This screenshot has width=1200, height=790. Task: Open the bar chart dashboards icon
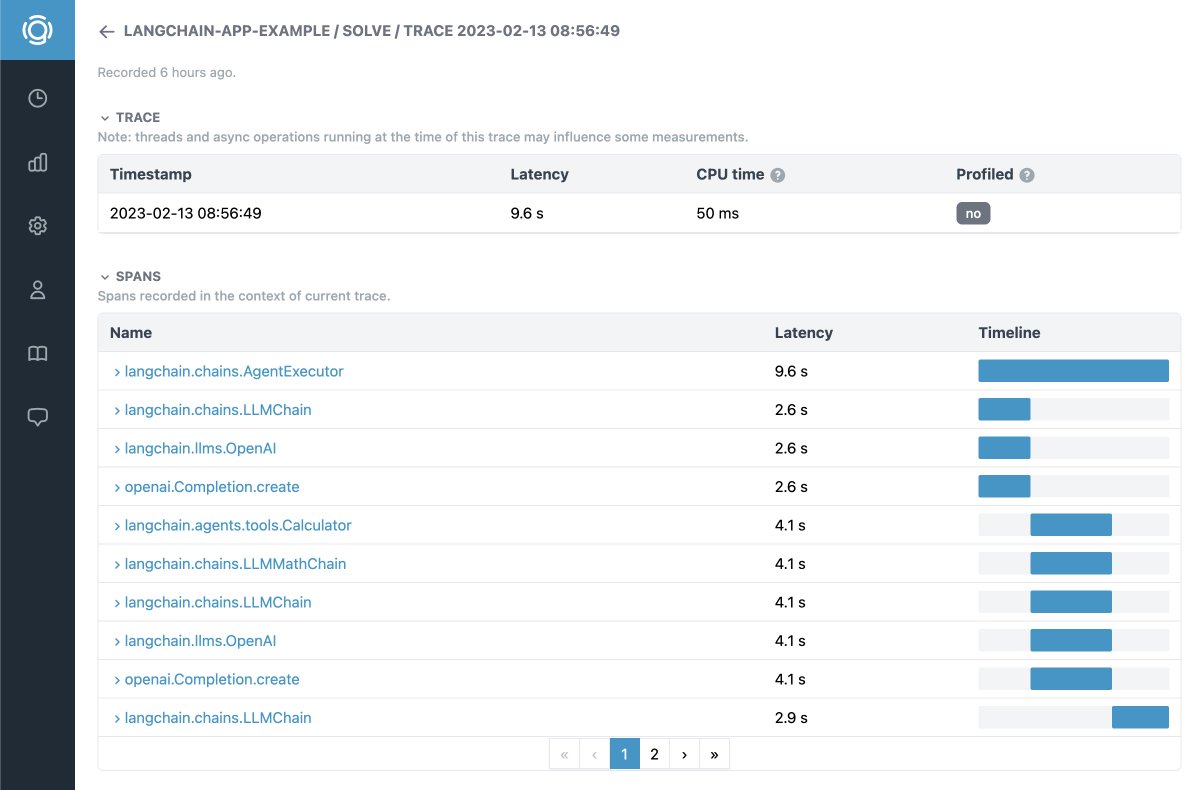pos(37,162)
